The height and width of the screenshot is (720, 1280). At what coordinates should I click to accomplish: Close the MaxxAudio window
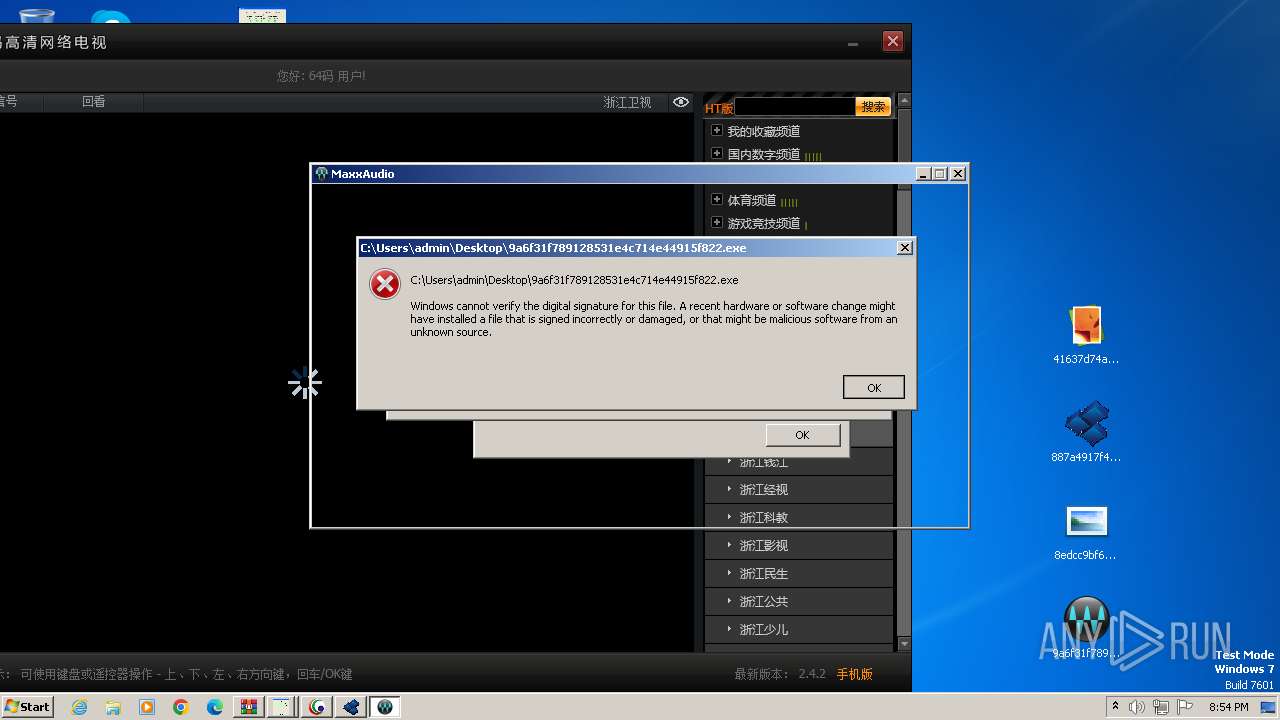[958, 173]
